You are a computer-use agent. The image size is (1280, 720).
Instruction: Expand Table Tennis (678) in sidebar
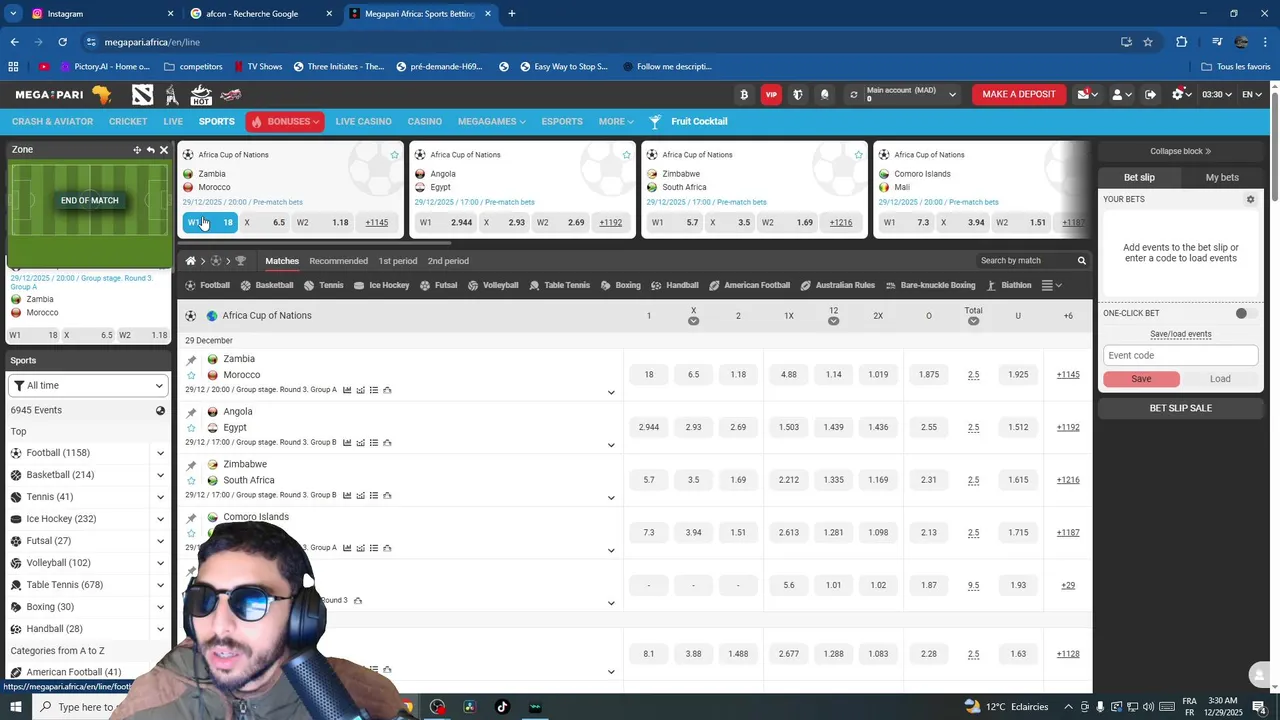(x=160, y=585)
